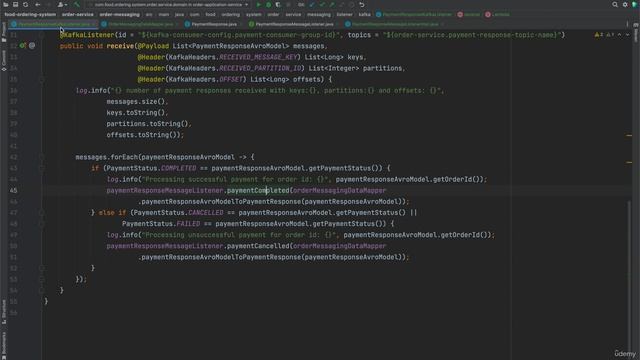This screenshot has height=360, width=640.
Task: Click the paymentCompleted method call
Action: [x=258, y=191]
